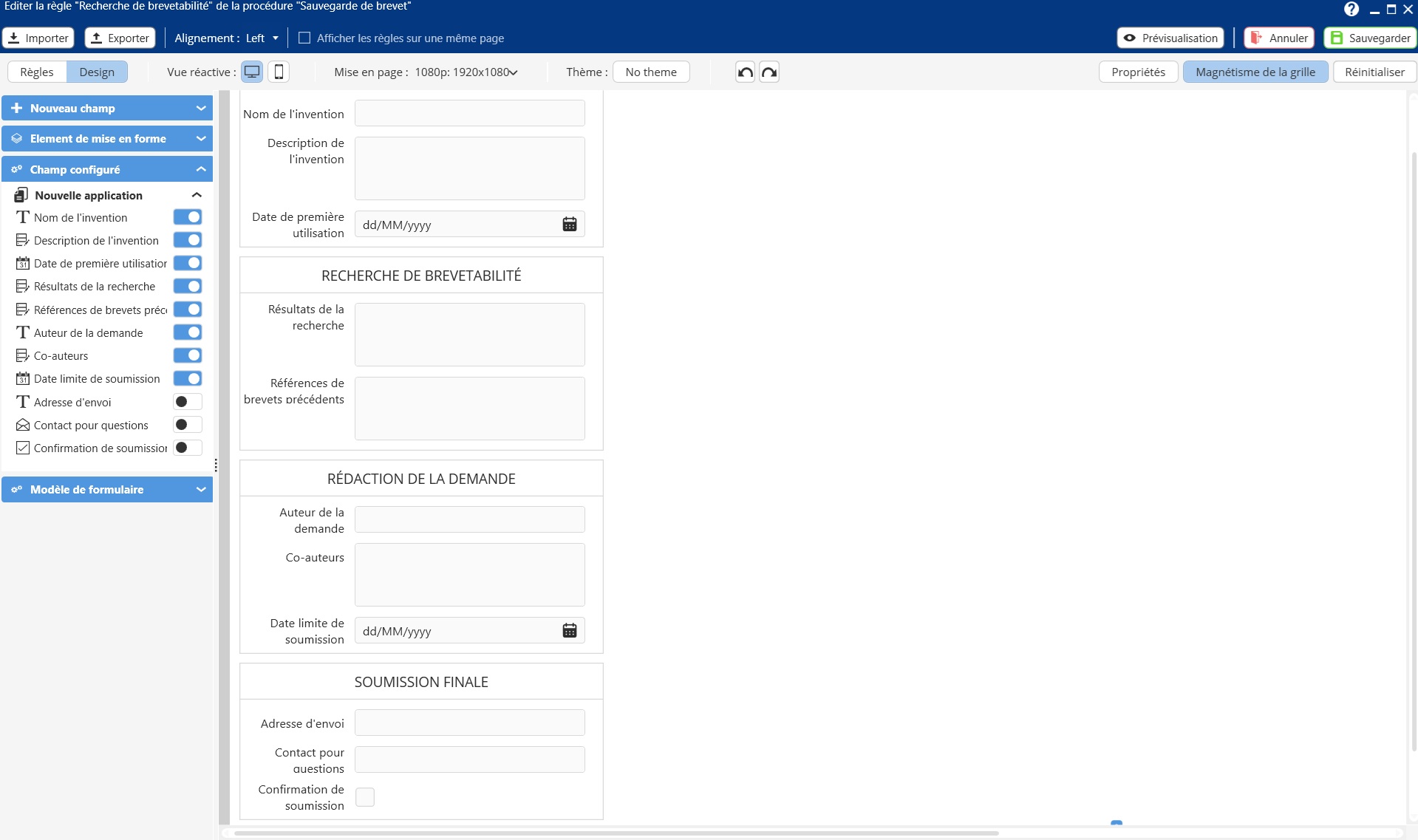1418x840 pixels.
Task: Toggle off Nom de l'invention field
Action: (188, 217)
